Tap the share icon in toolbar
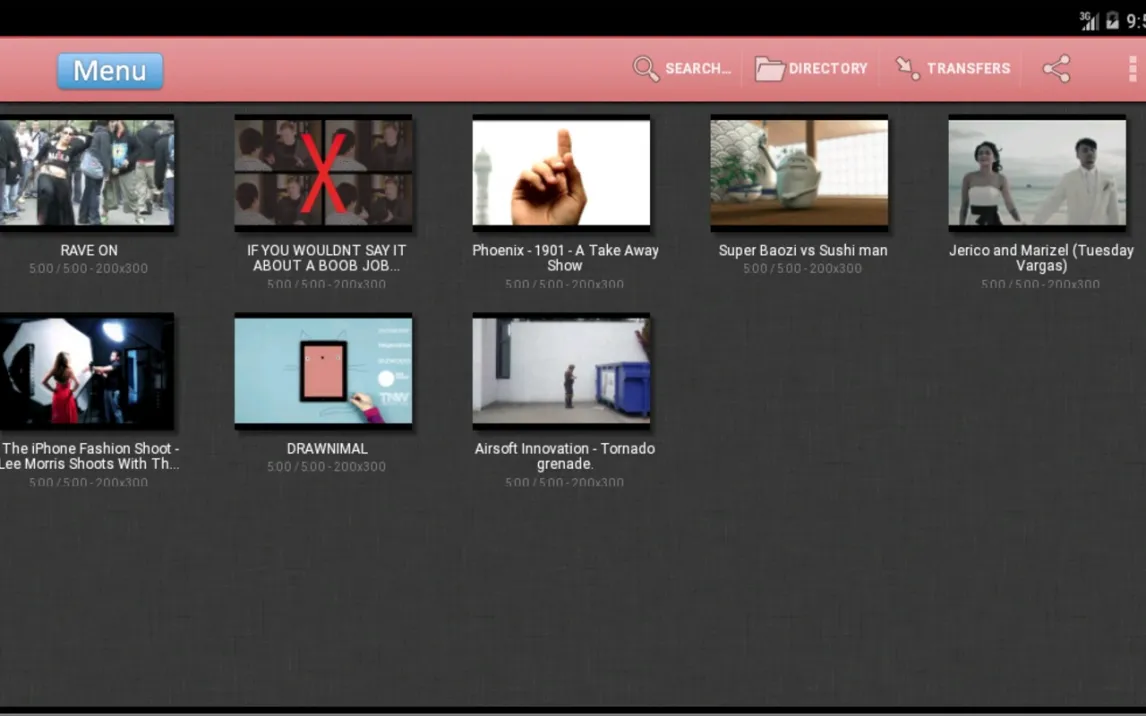 [x=1056, y=69]
